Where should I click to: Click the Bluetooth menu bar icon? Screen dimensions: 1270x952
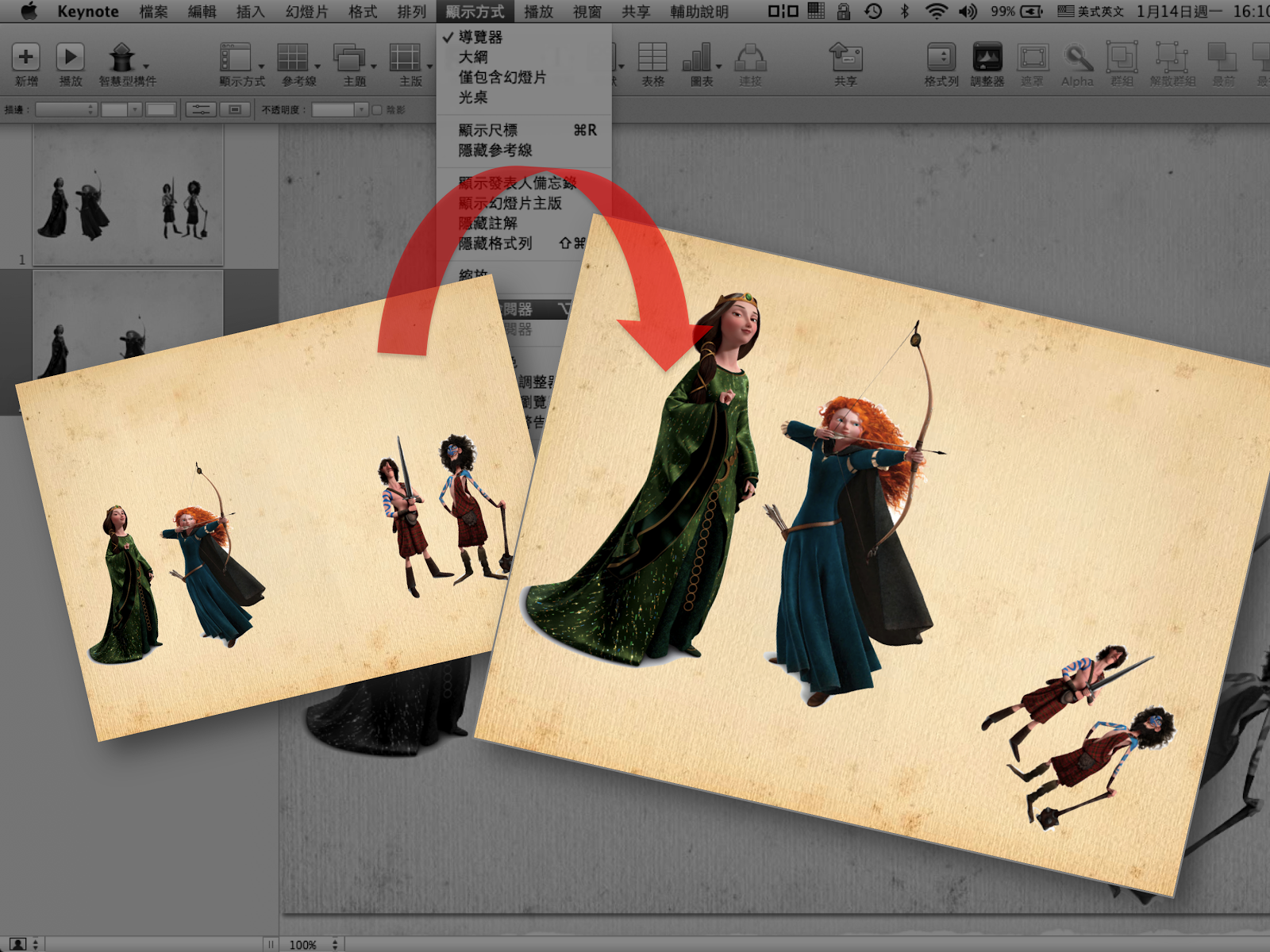click(x=904, y=11)
